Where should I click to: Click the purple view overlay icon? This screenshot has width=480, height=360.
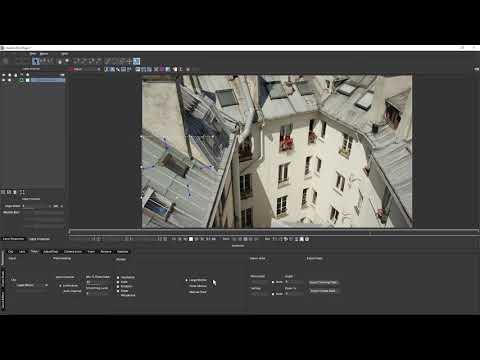click(x=162, y=69)
